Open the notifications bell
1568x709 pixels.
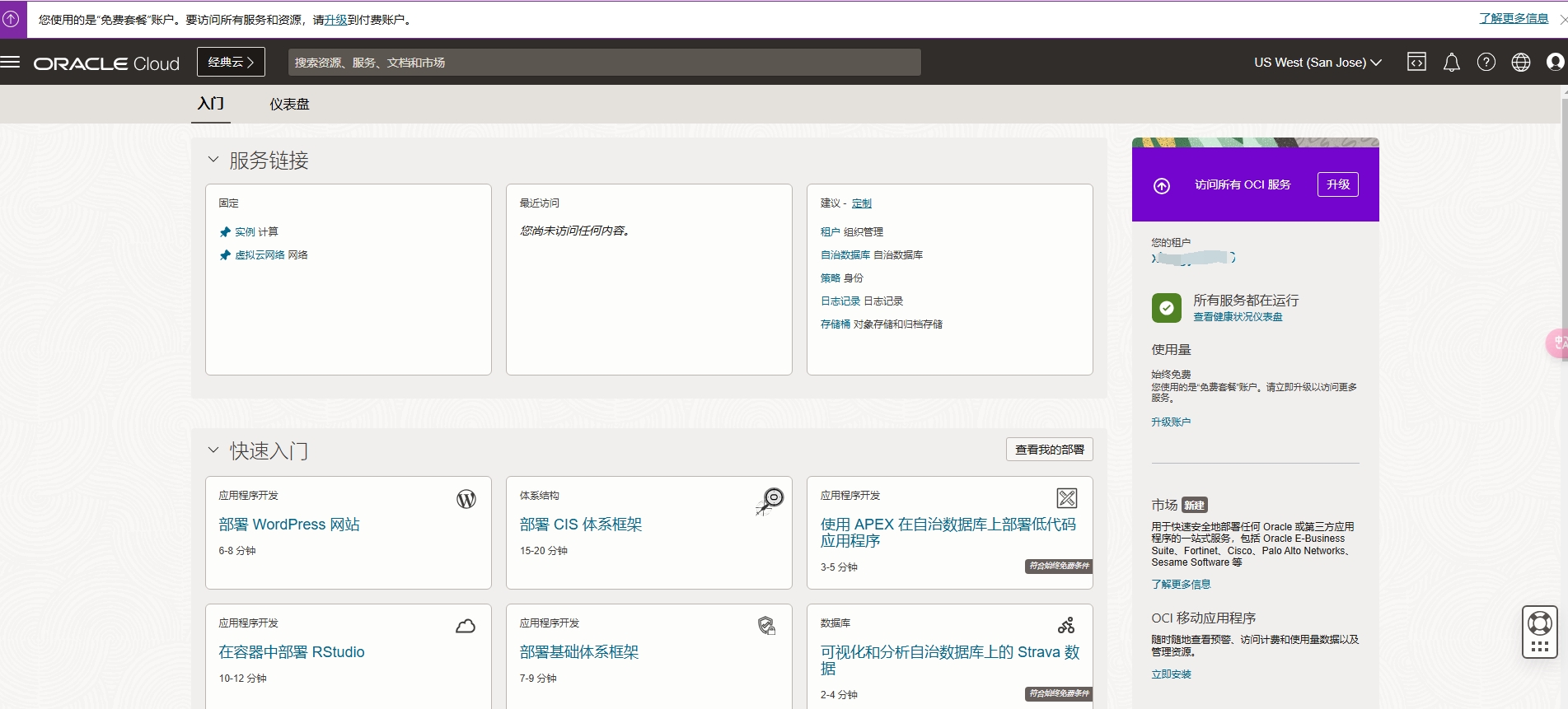pos(1452,63)
